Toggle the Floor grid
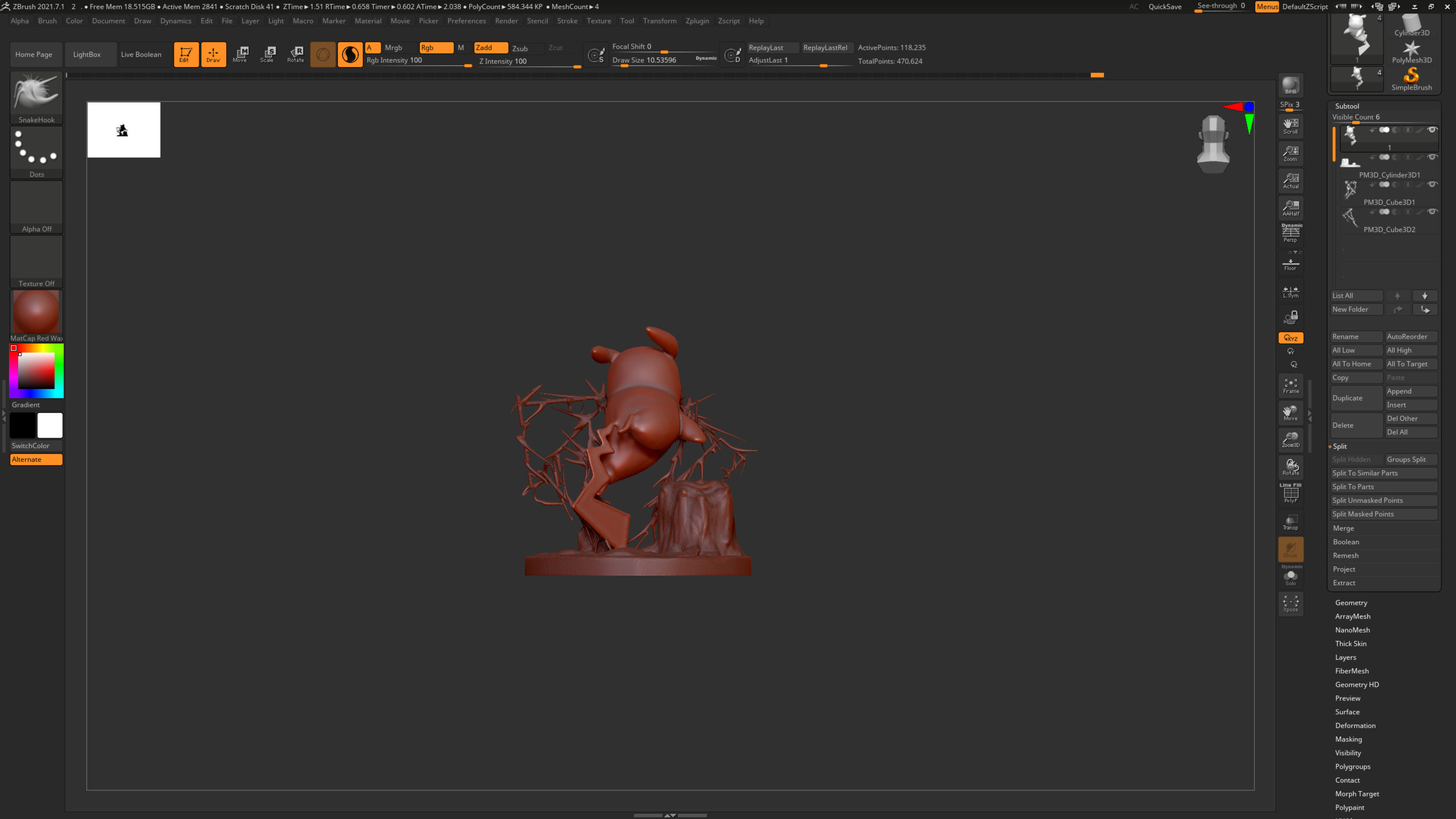The image size is (1456, 819). pyautogui.click(x=1290, y=264)
